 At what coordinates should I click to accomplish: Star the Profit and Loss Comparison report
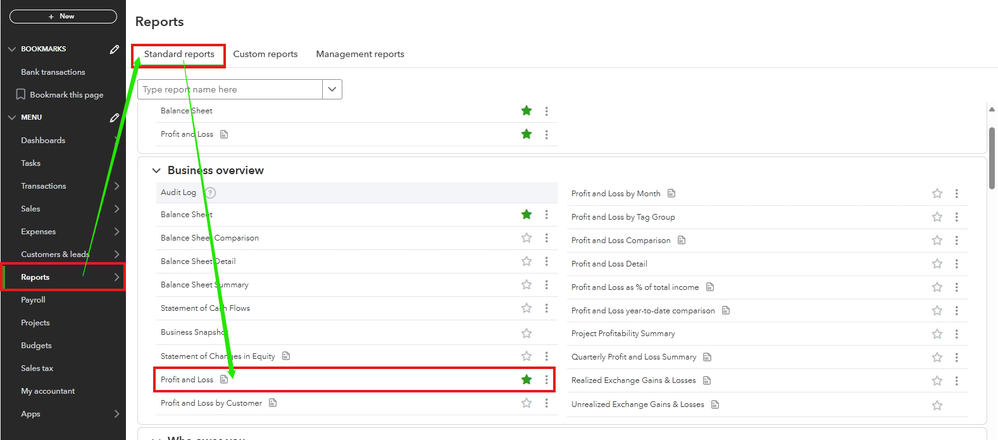(937, 241)
